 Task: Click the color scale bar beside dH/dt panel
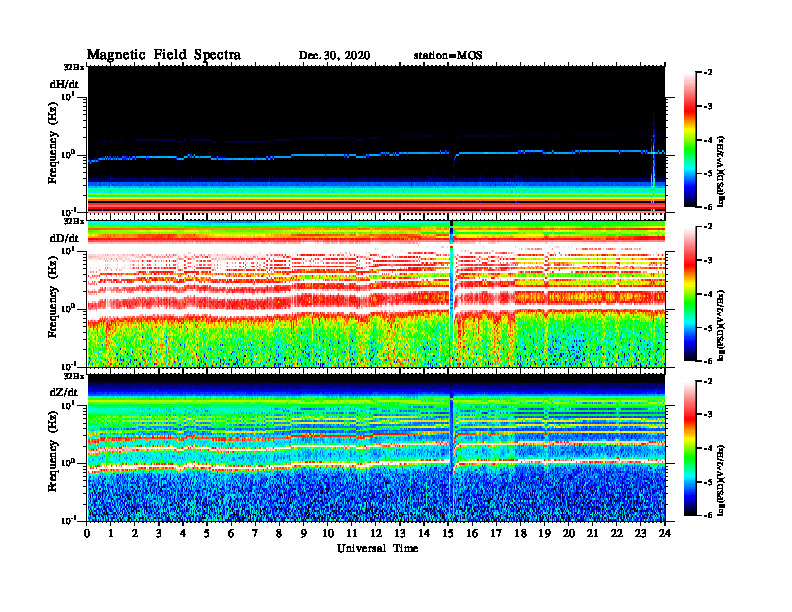click(x=690, y=140)
